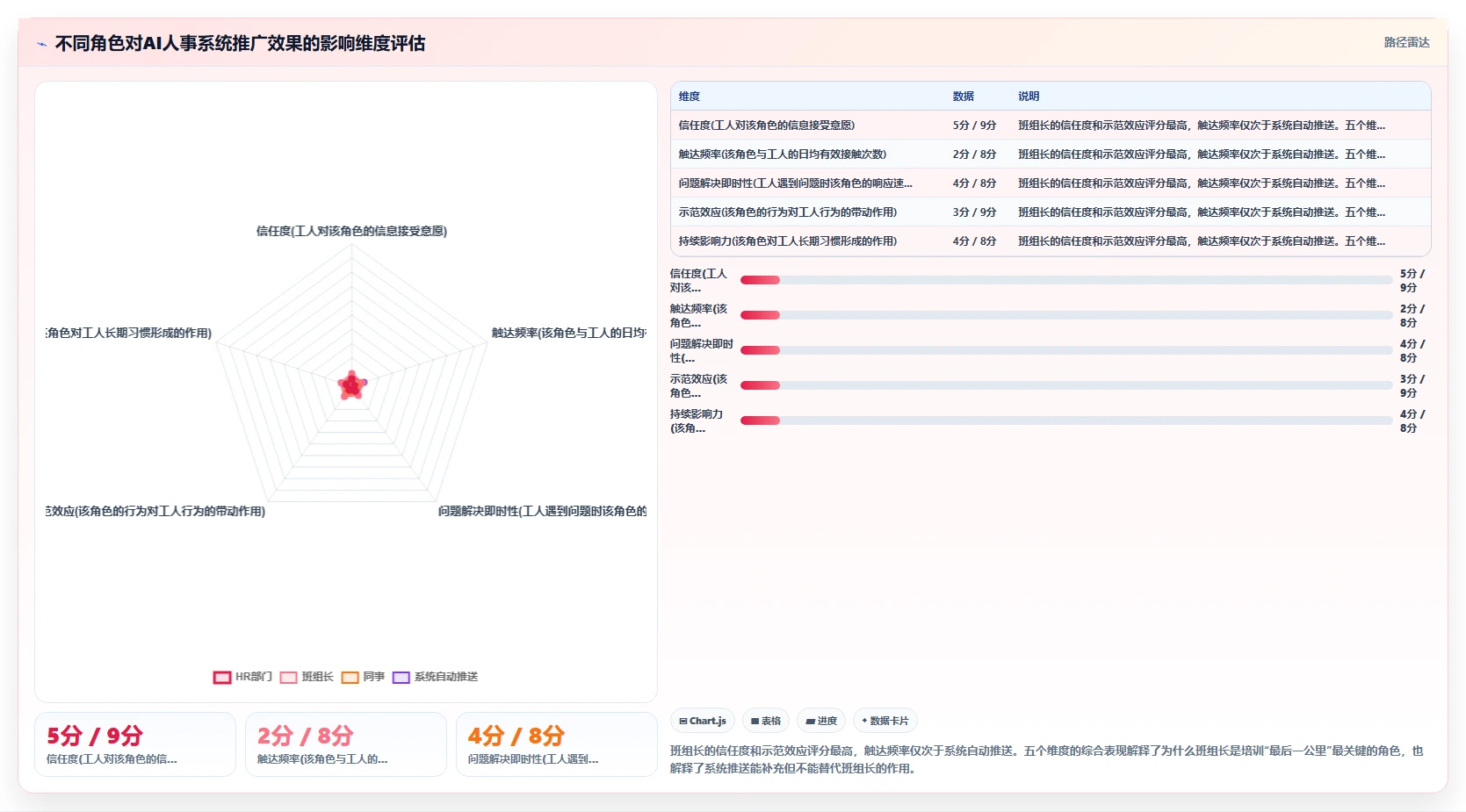Click the 数据 column header

pyautogui.click(x=964, y=97)
